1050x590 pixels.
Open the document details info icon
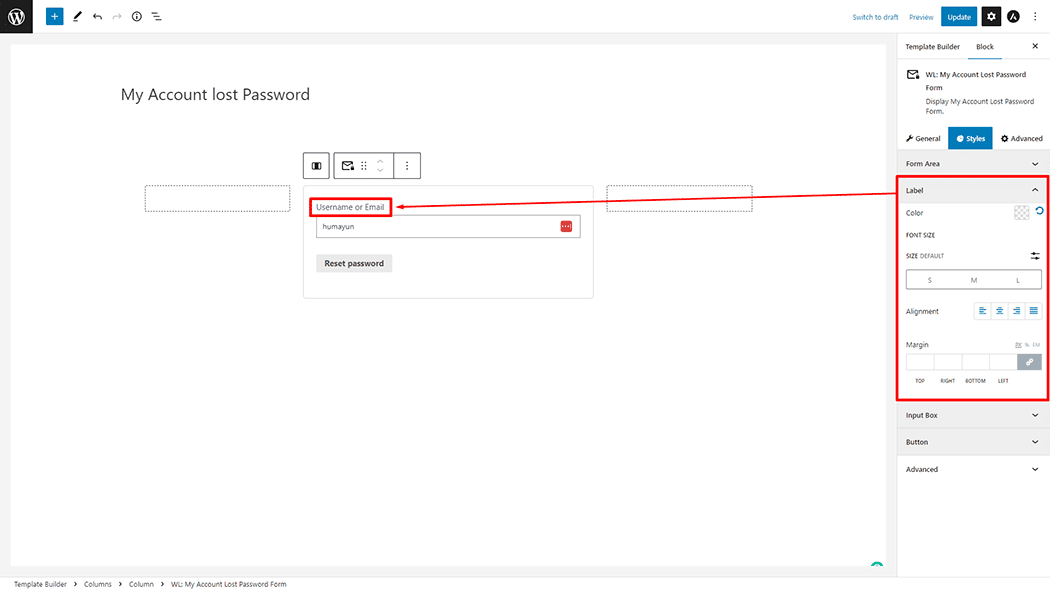pyautogui.click(x=137, y=17)
